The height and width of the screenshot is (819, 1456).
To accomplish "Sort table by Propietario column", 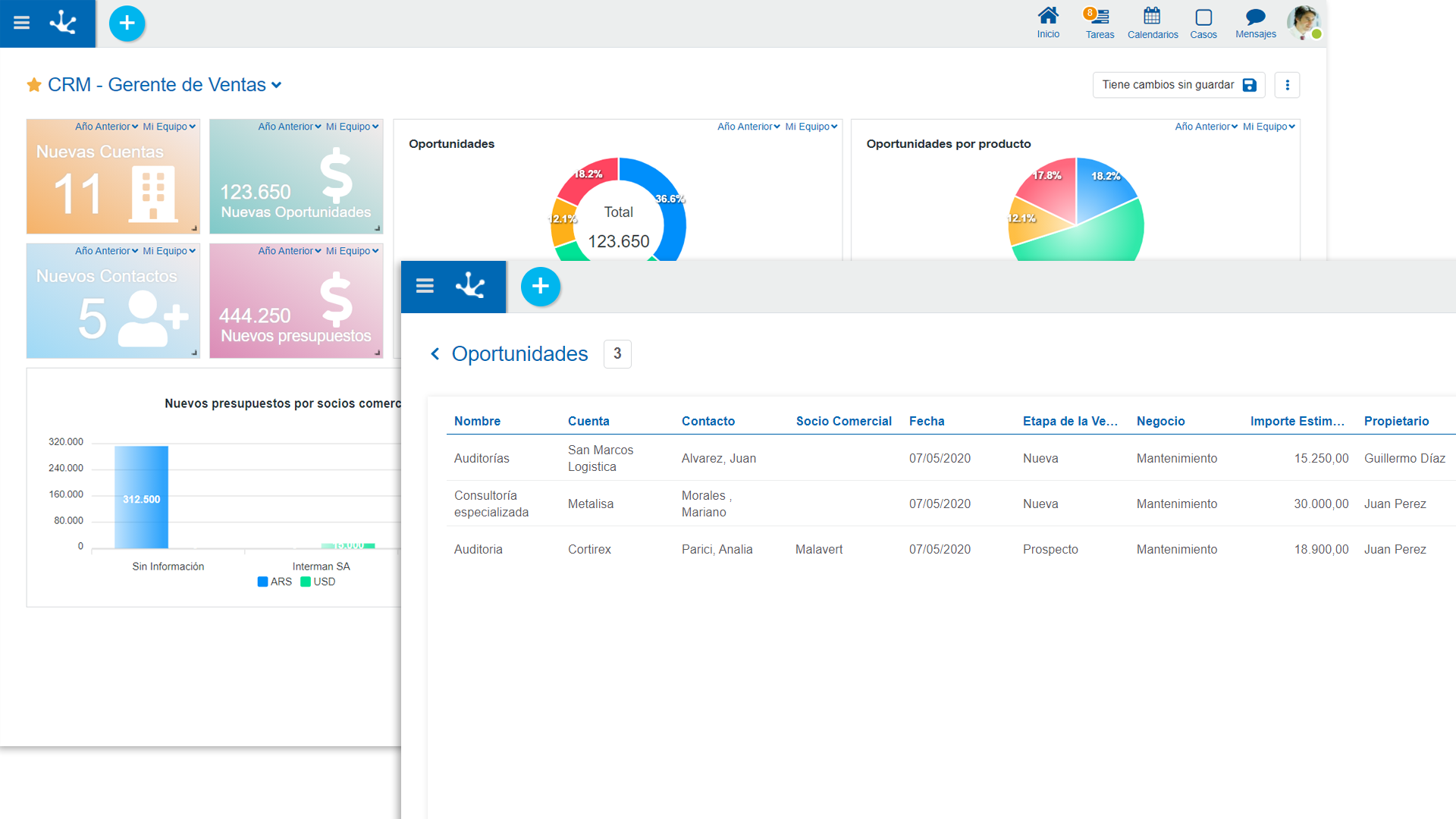I will point(1396,421).
